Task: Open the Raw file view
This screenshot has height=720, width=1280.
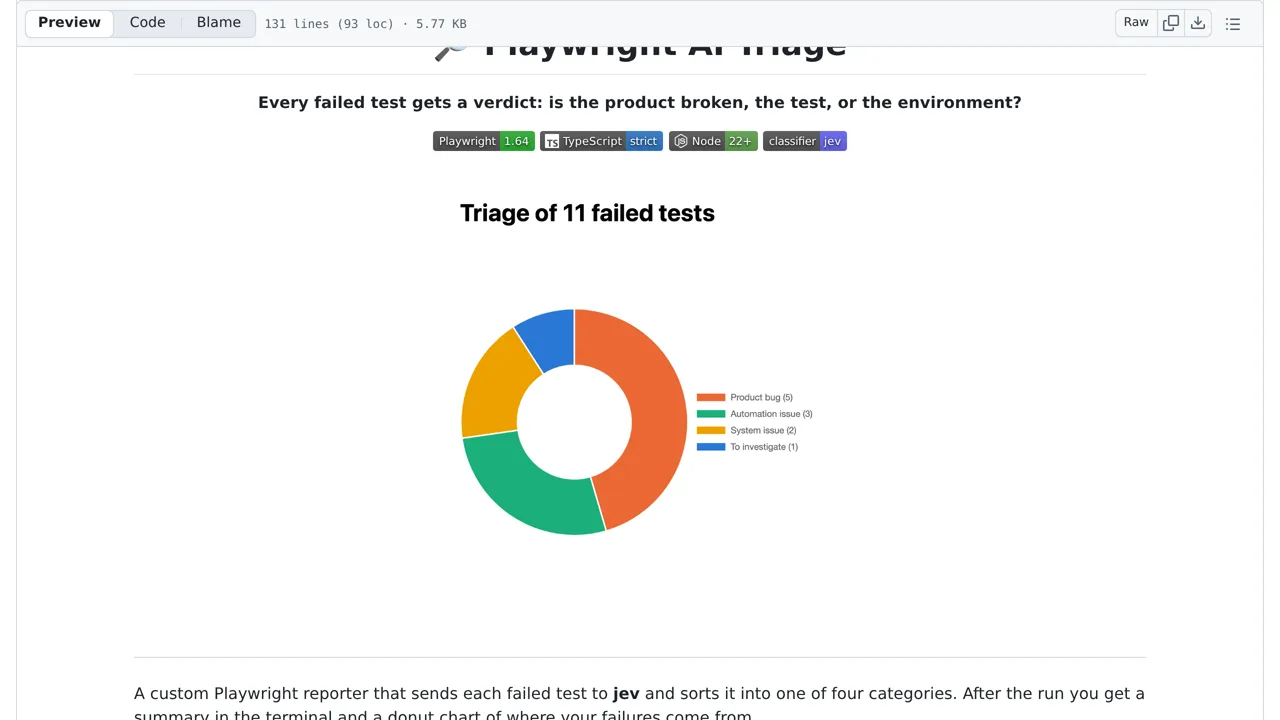Action: (x=1136, y=23)
